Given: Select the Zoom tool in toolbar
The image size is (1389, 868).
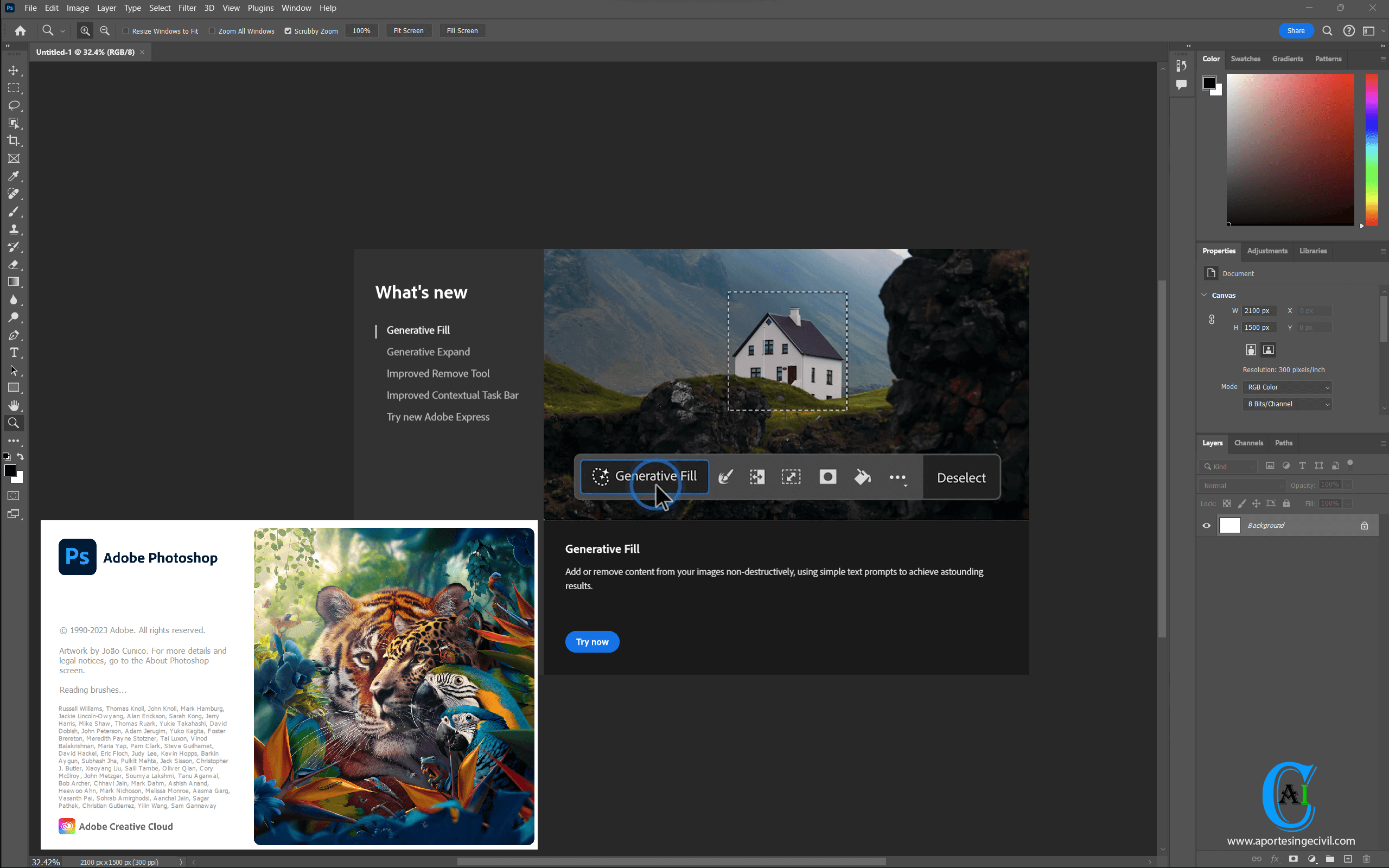Looking at the screenshot, I should point(14,424).
